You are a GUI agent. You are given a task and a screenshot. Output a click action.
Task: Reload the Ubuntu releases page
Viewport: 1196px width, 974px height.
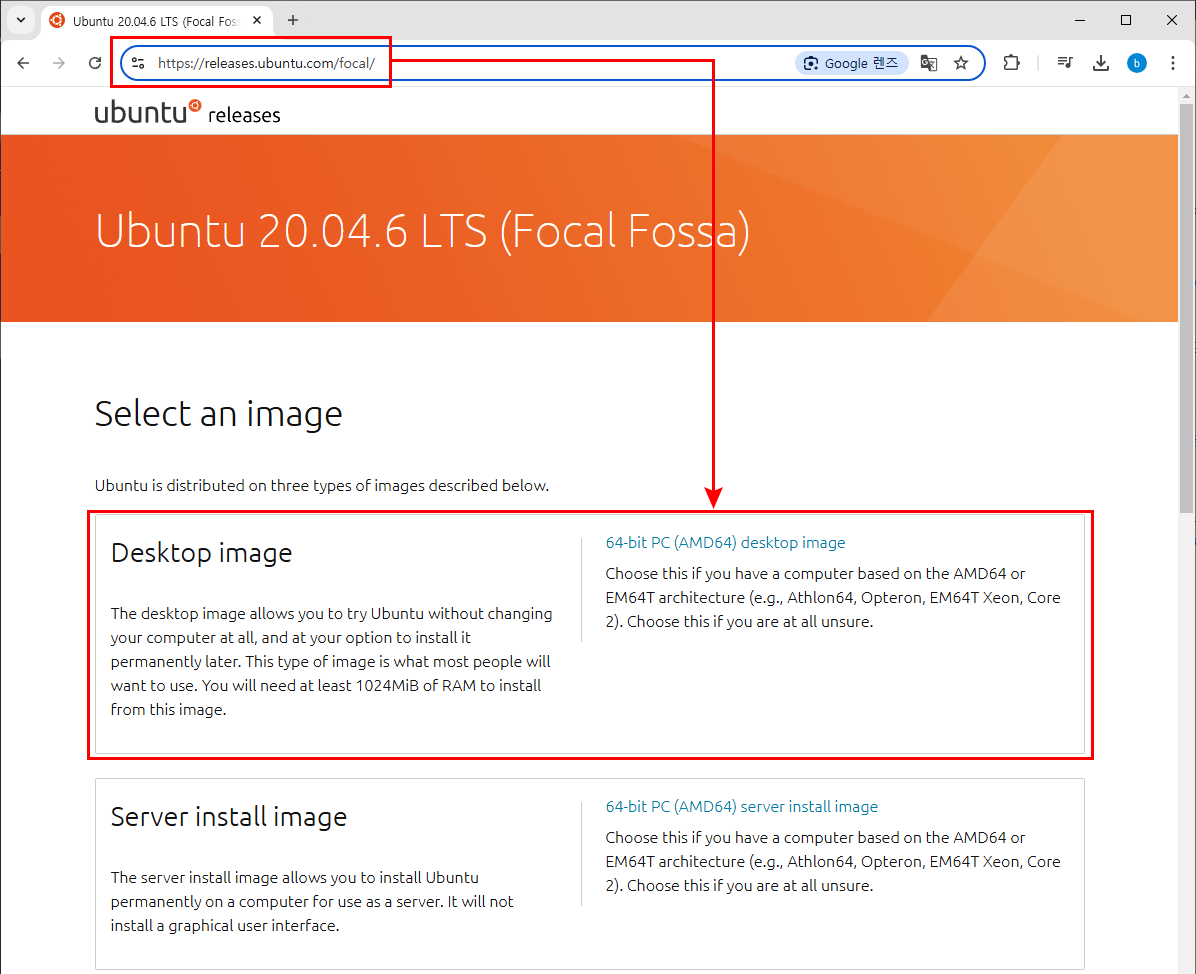click(x=95, y=63)
